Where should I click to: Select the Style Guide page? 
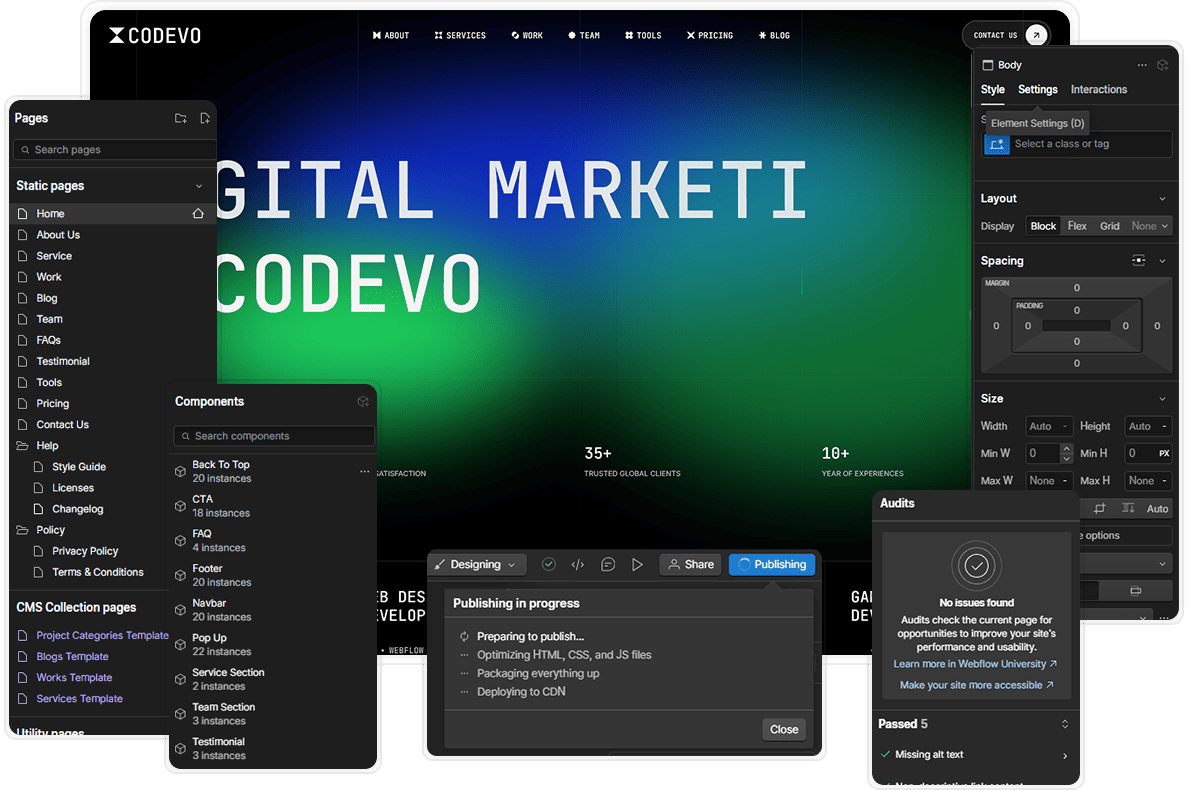tap(79, 467)
